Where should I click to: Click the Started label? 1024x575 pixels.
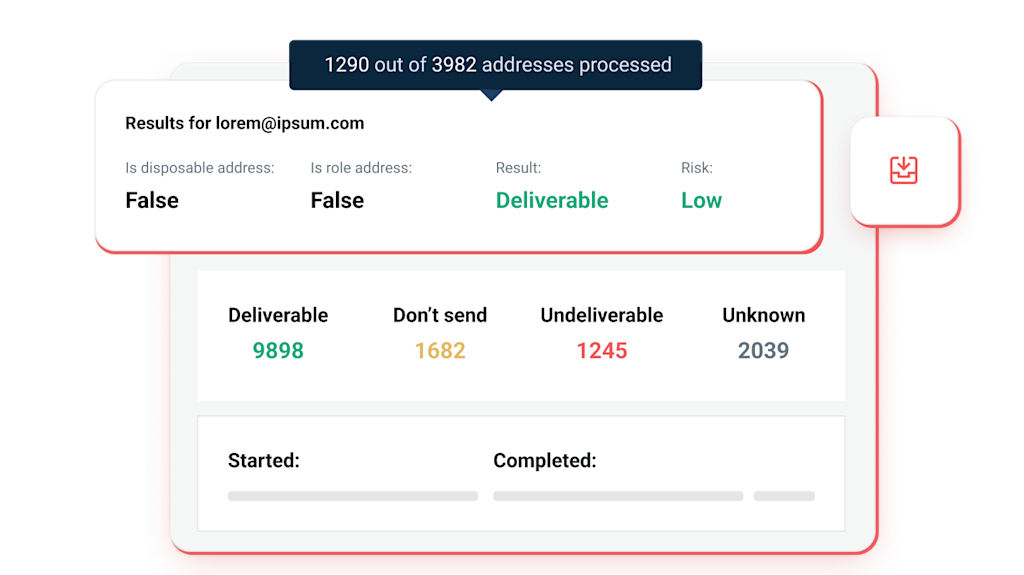tap(264, 461)
